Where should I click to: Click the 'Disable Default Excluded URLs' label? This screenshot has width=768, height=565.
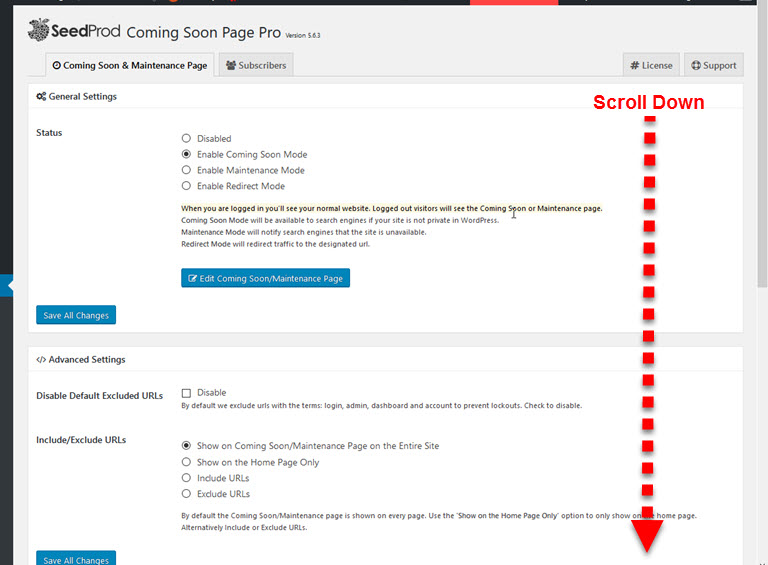pyautogui.click(x=99, y=396)
